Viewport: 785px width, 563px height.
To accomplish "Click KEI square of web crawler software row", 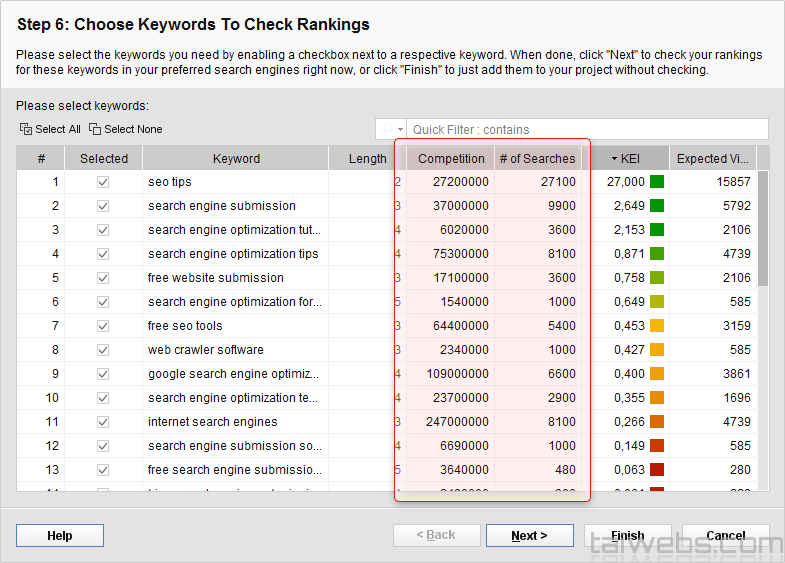I will (657, 350).
